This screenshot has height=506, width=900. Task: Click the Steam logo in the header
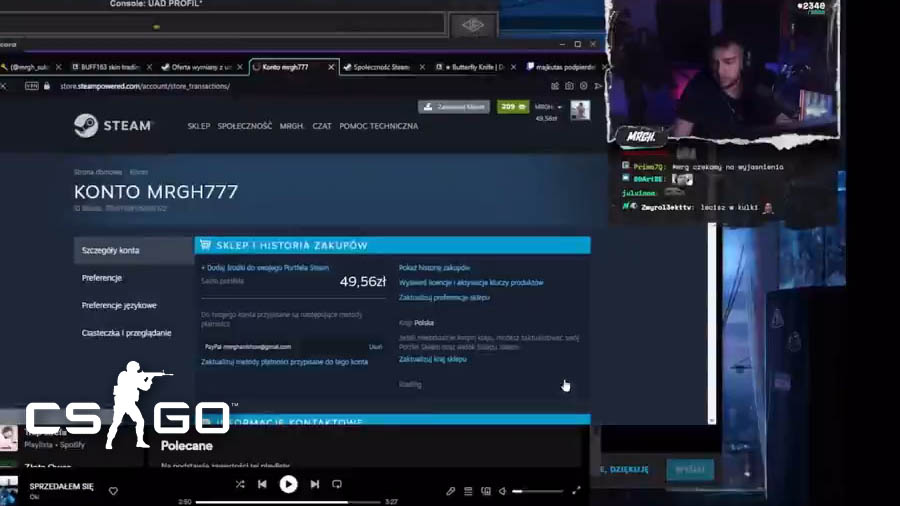point(113,126)
